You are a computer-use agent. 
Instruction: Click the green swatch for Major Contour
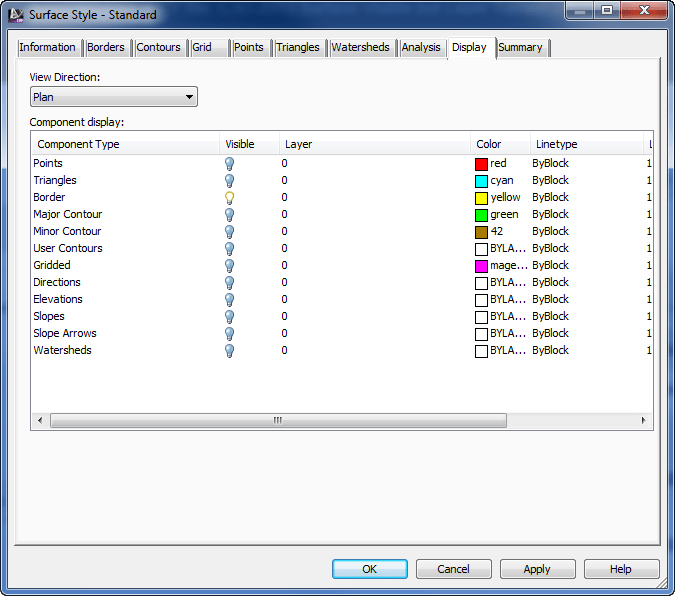[x=481, y=215]
